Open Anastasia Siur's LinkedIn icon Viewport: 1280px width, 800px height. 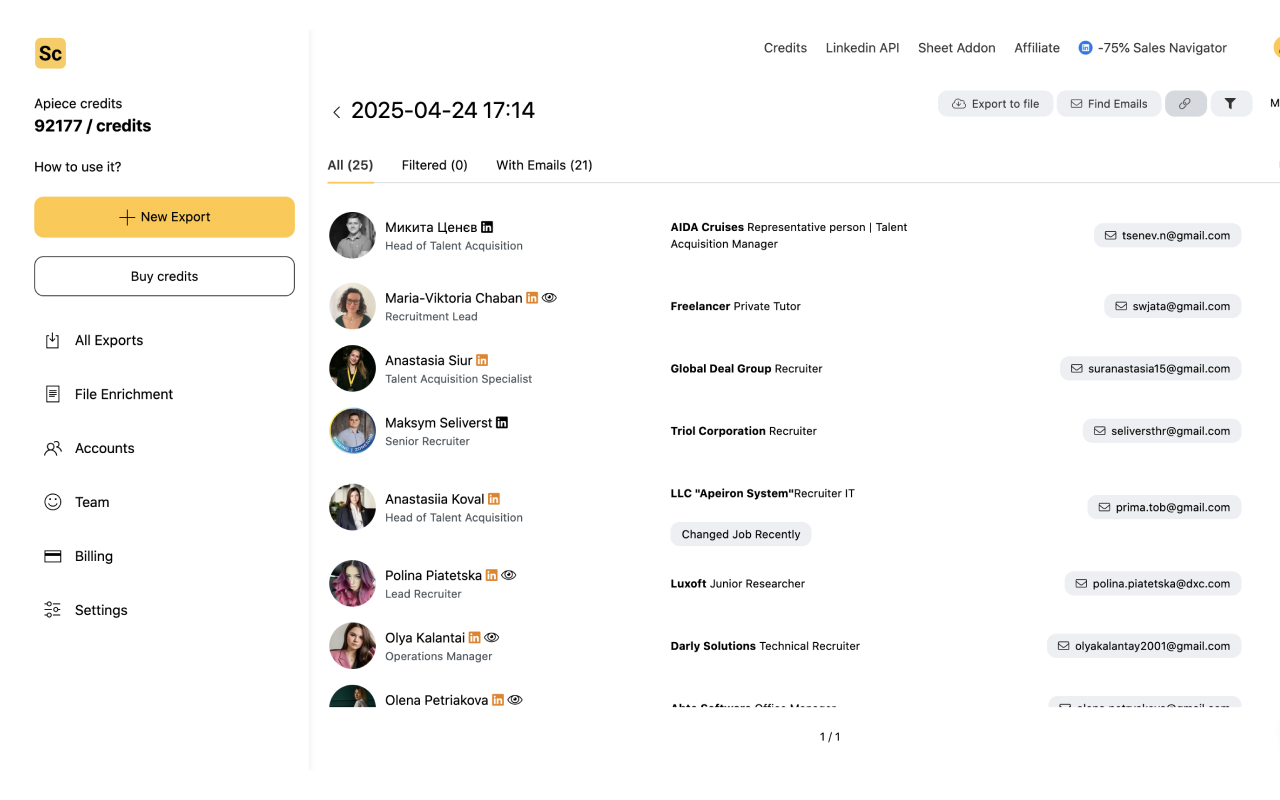[482, 360]
